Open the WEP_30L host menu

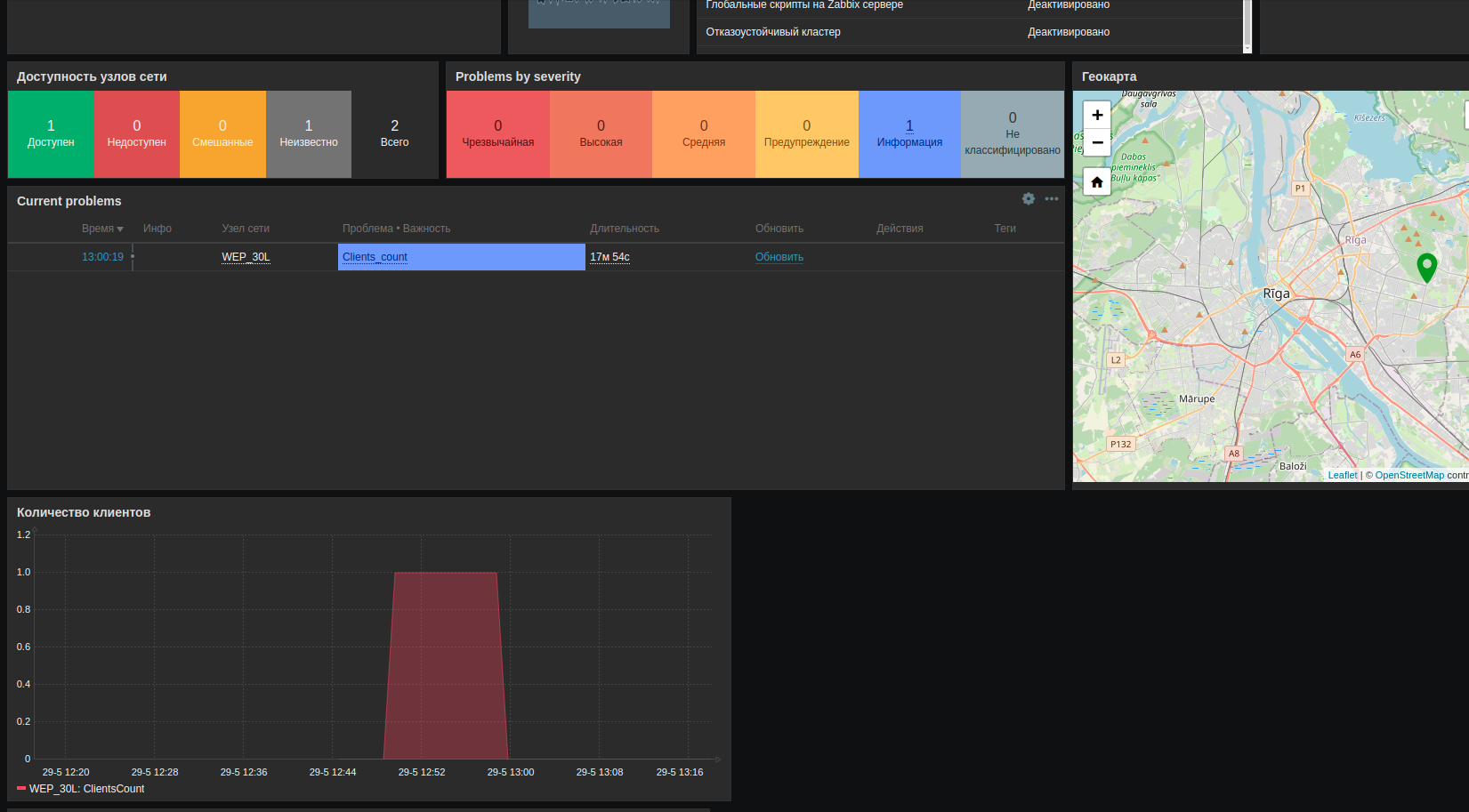point(246,257)
